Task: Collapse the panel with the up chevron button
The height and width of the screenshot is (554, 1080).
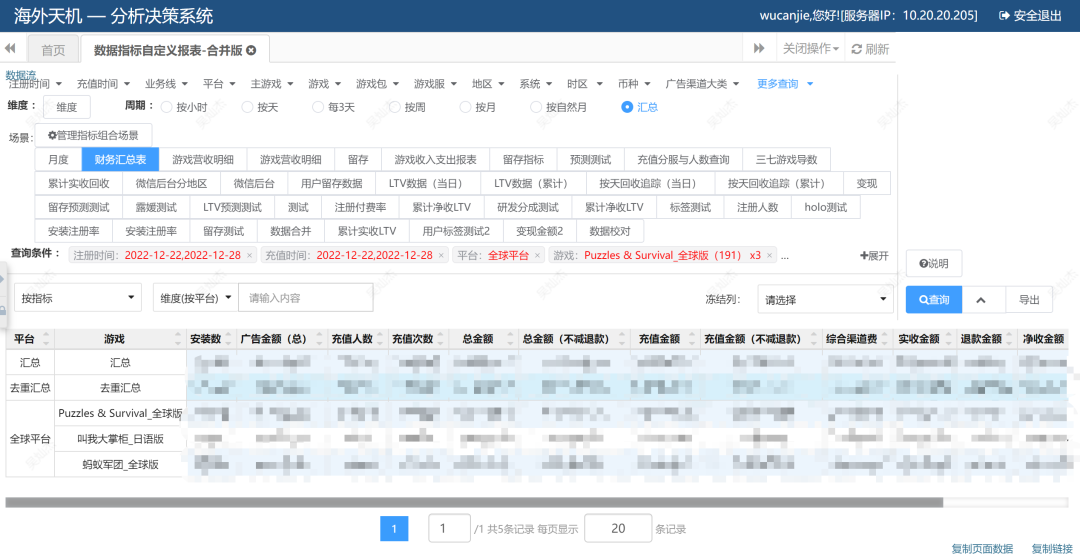Action: click(982, 300)
